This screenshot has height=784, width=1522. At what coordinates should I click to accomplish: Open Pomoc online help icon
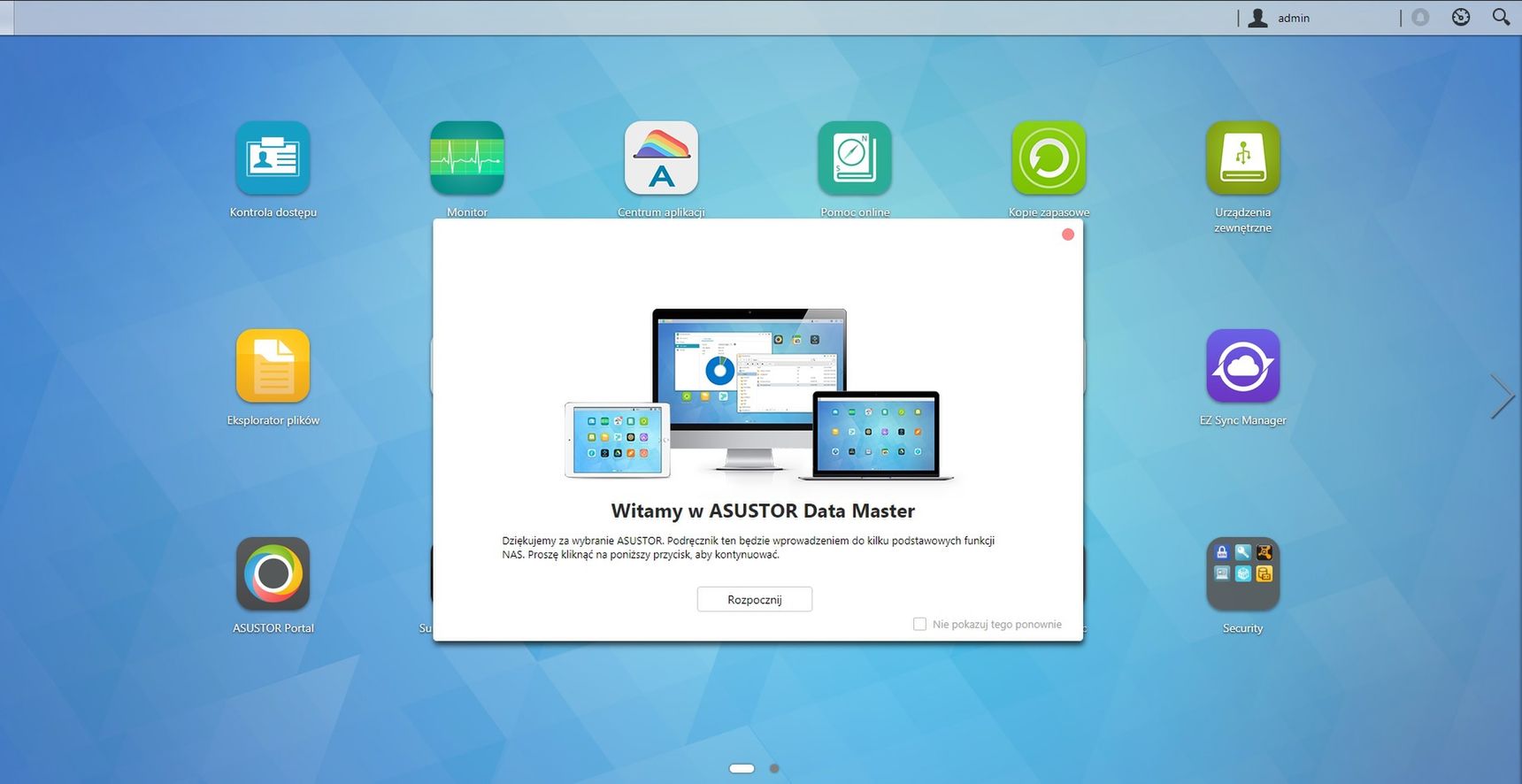tap(855, 158)
